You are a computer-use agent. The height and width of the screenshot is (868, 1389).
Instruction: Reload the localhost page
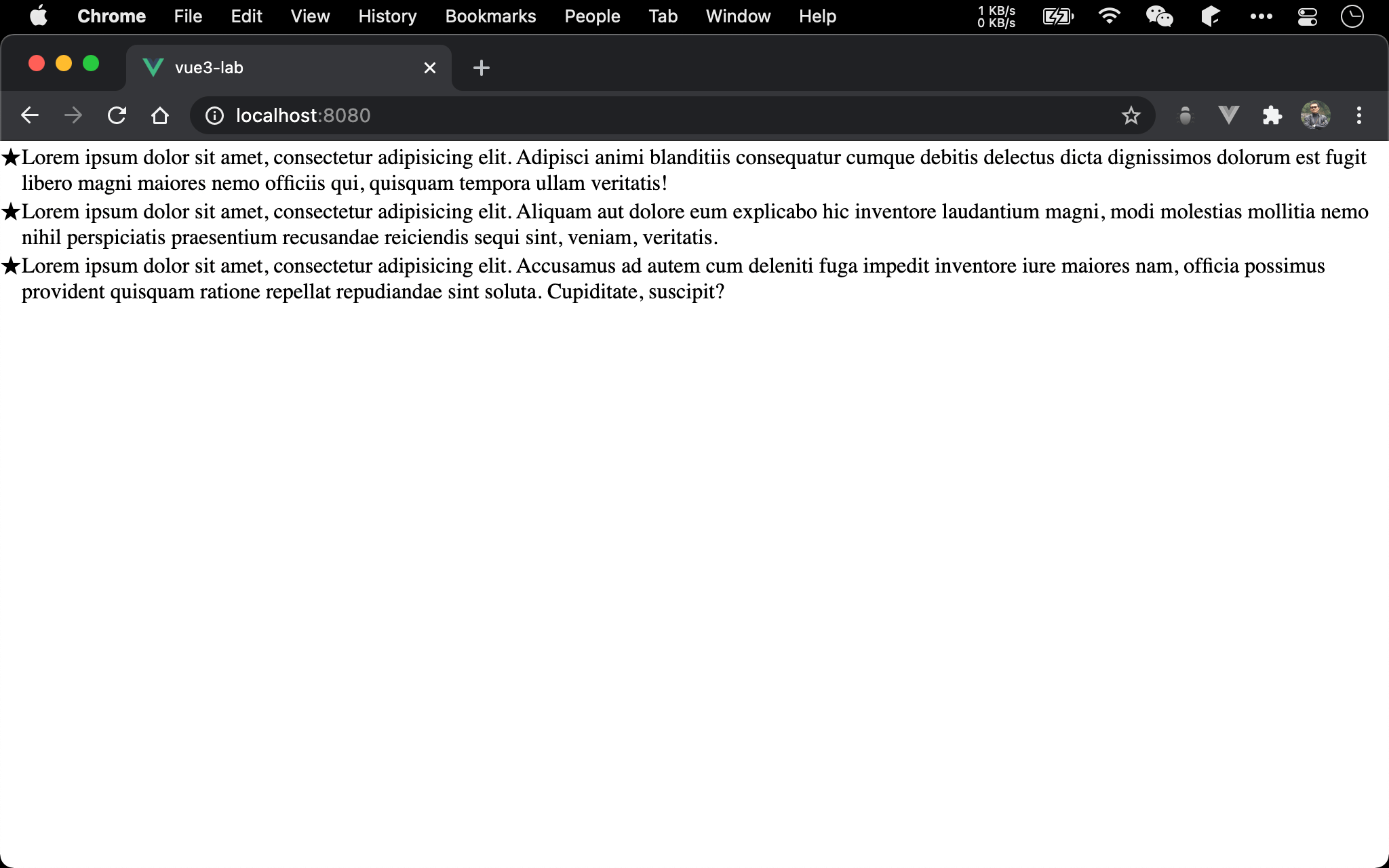tap(117, 116)
